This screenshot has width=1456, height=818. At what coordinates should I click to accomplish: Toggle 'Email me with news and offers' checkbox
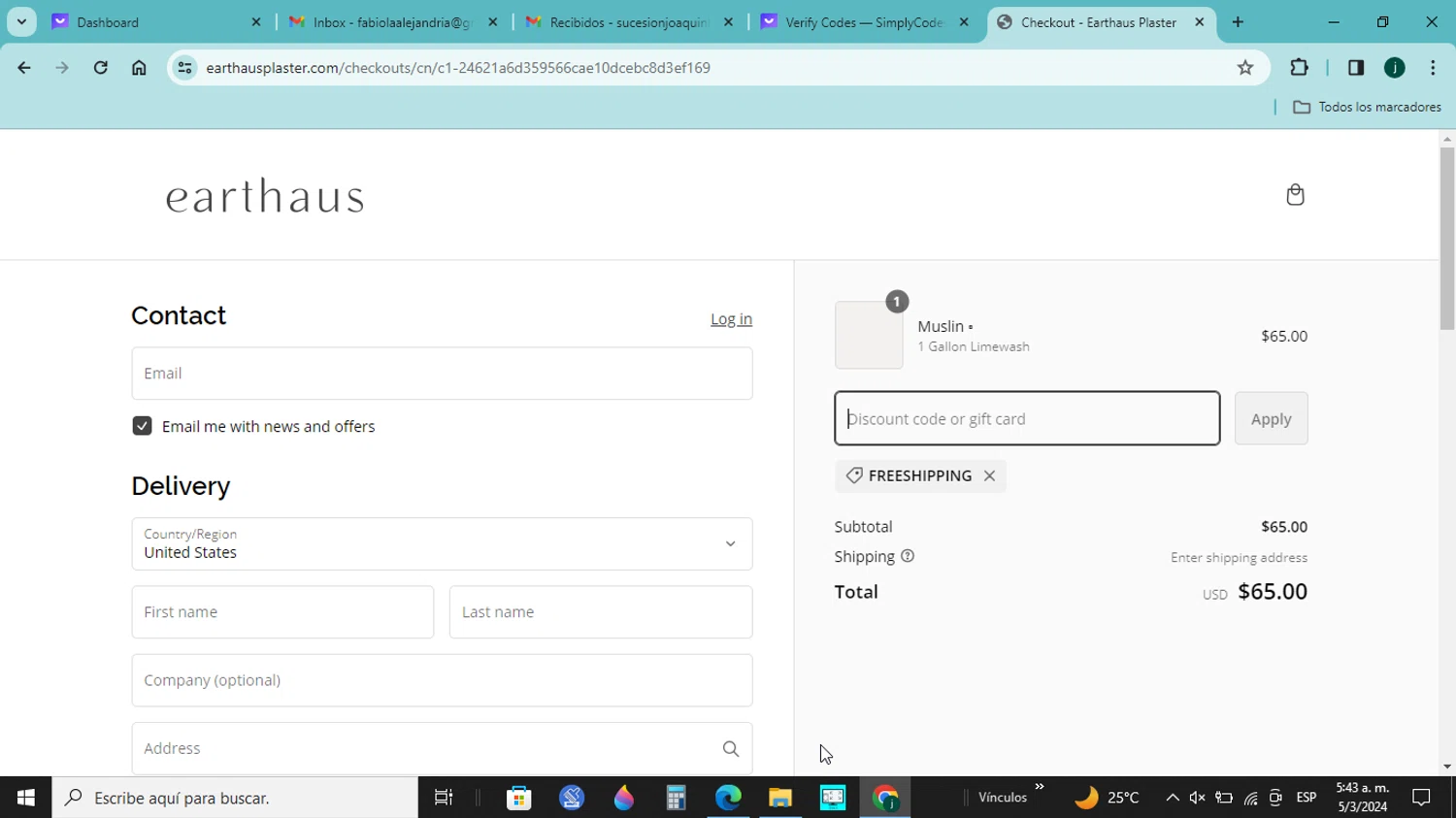tap(142, 426)
